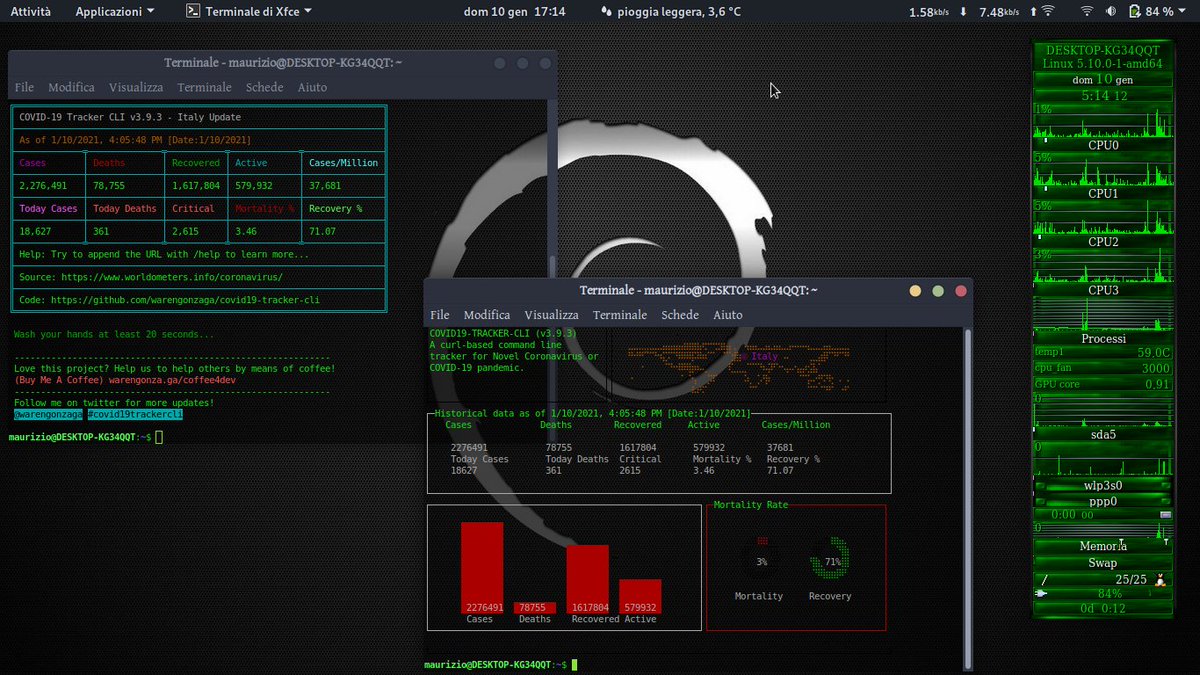Click the download speed arrow icon
The width and height of the screenshot is (1200, 675).
(x=963, y=12)
